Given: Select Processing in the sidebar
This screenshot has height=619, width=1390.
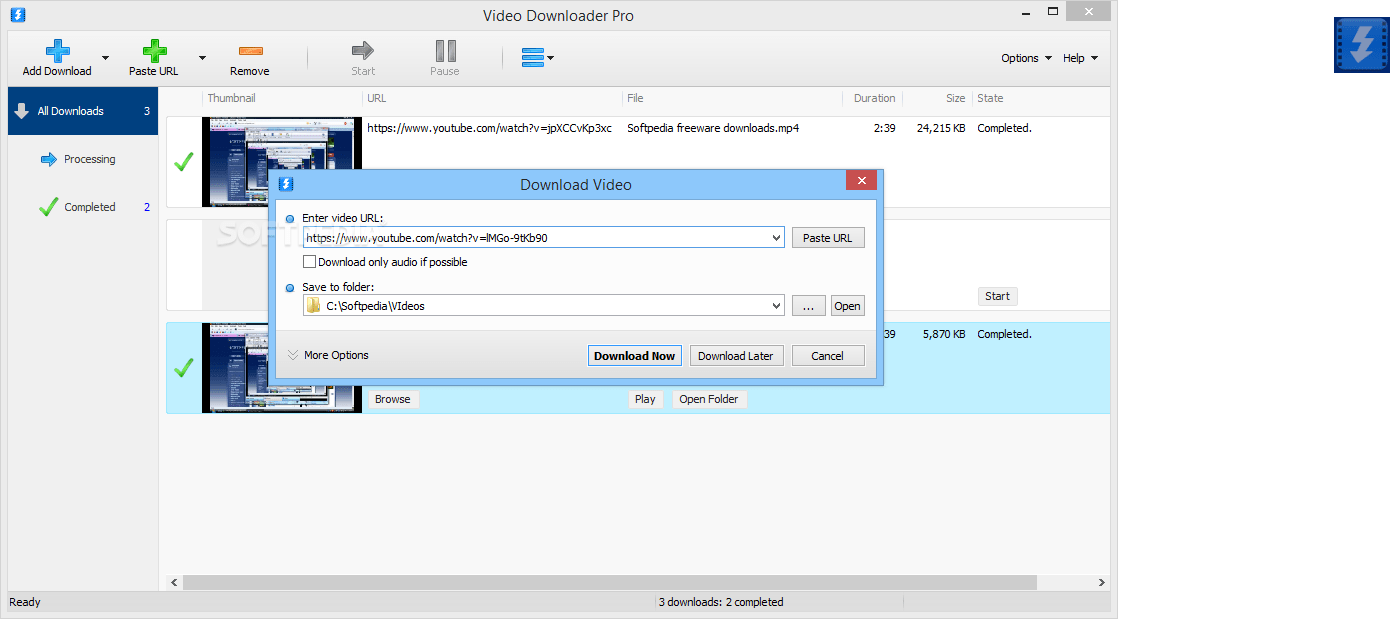Looking at the screenshot, I should click(88, 158).
